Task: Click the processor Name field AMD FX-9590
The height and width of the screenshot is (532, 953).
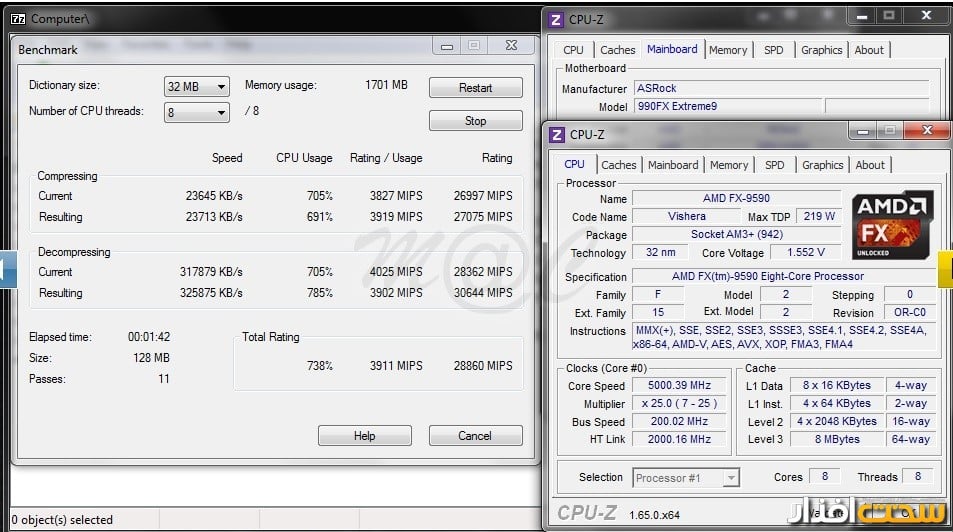Action: 736,198
